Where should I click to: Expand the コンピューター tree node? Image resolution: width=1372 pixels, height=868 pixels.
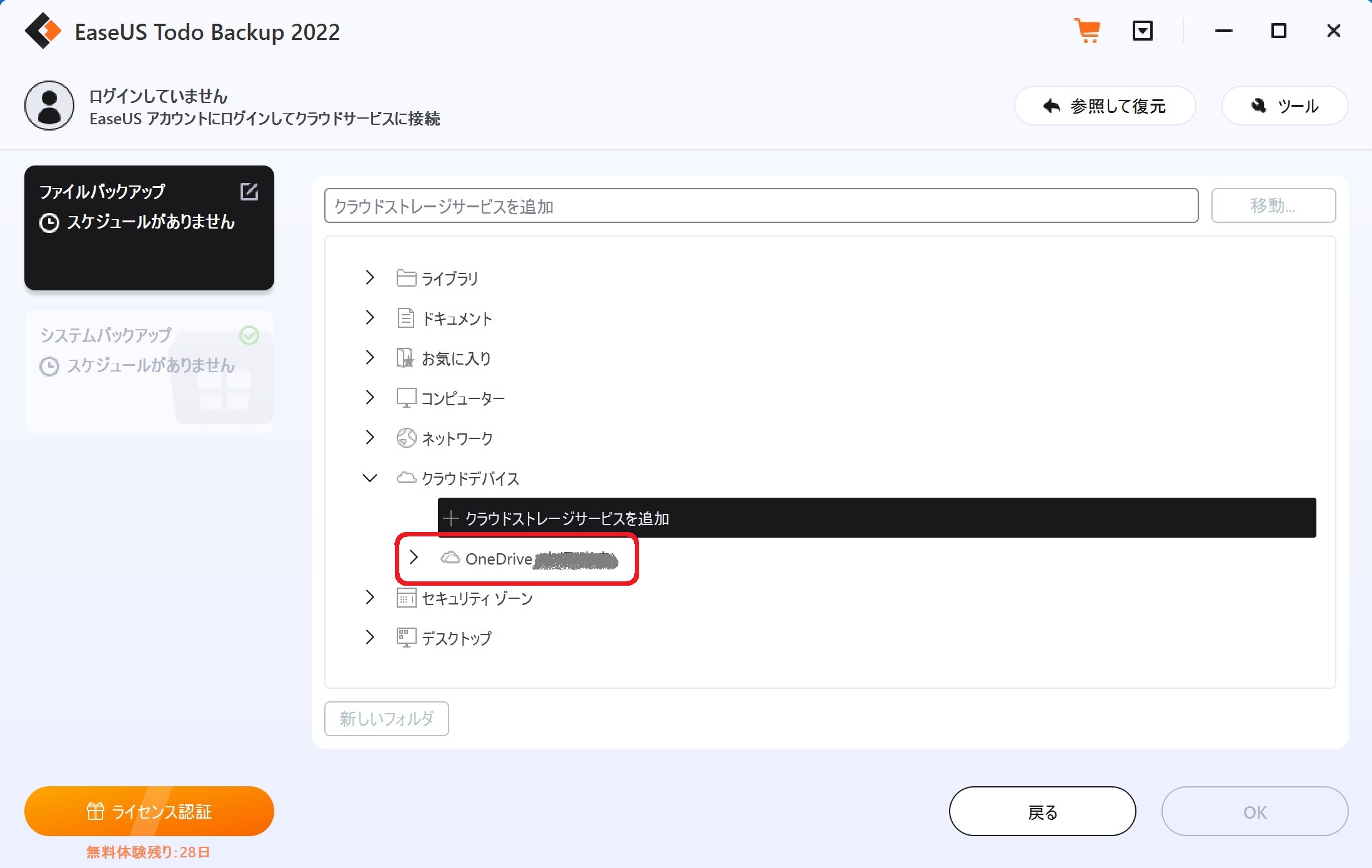pyautogui.click(x=370, y=397)
